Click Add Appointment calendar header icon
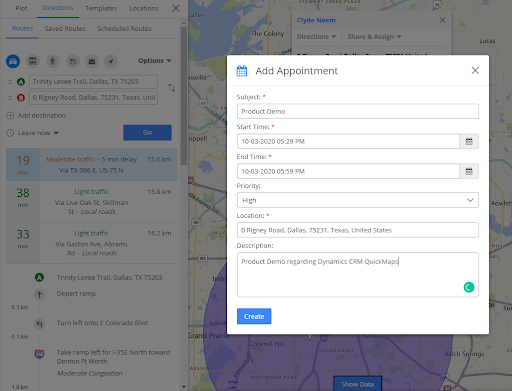Screen dimensions: 512x391 [242, 71]
